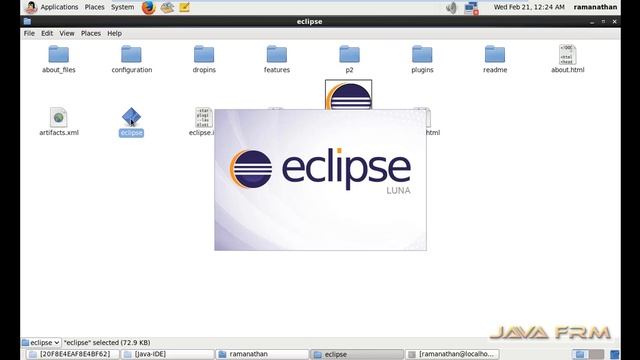Switch to the ramanathan taskbar window
The width and height of the screenshot is (640, 360).
click(262, 354)
